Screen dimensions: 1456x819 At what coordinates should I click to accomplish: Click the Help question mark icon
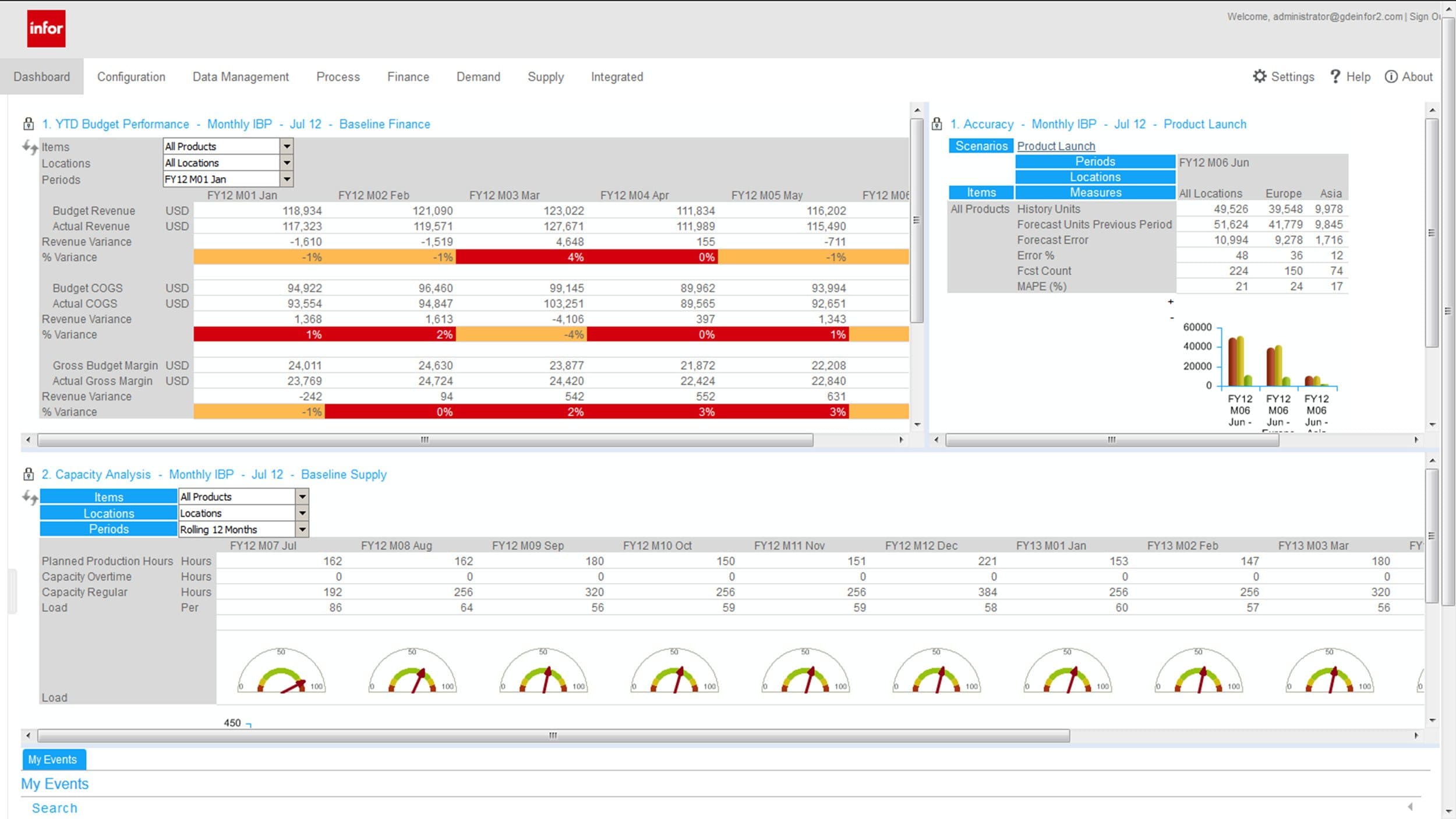[x=1335, y=76]
